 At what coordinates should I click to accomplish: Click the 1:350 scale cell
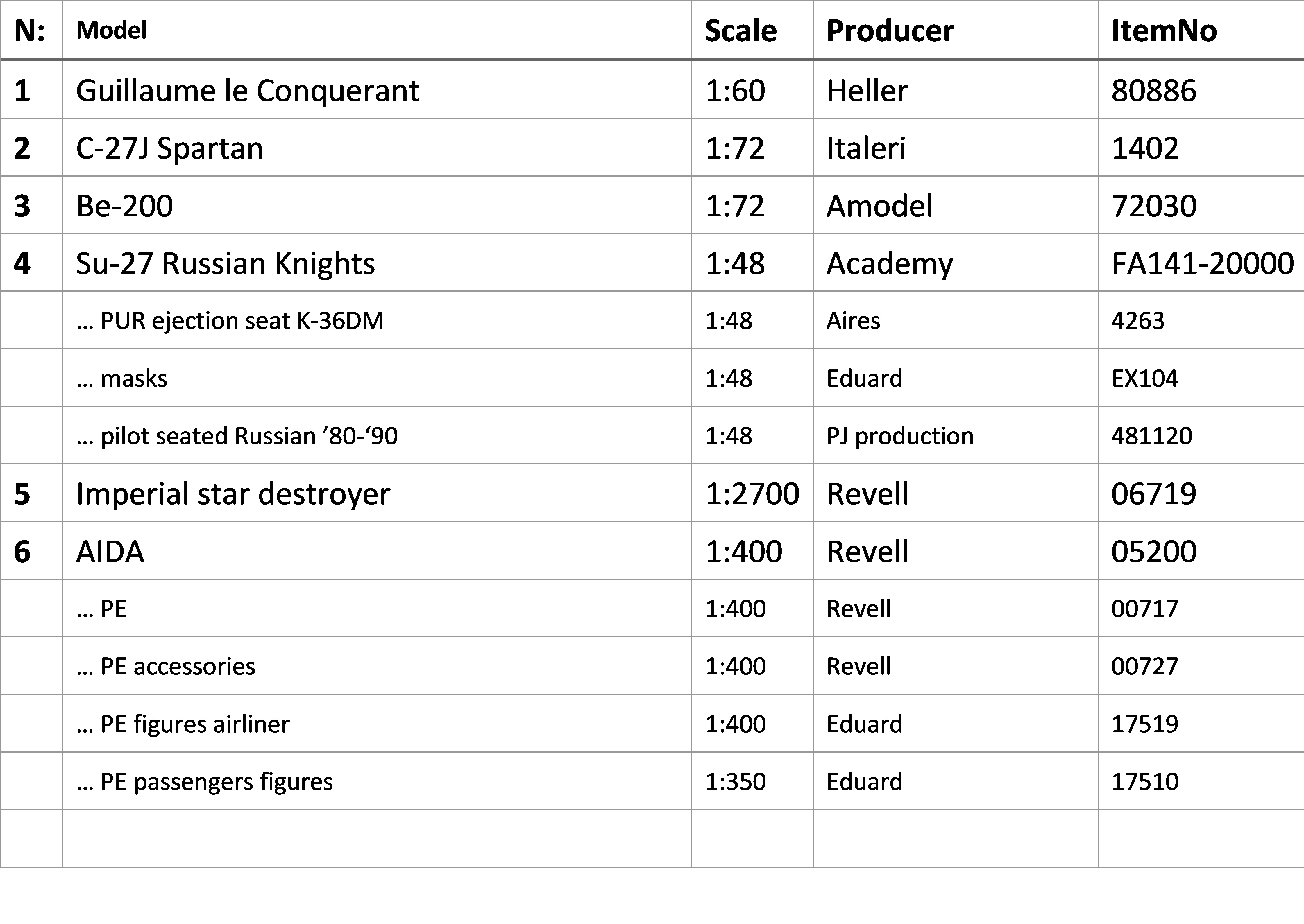(735, 781)
